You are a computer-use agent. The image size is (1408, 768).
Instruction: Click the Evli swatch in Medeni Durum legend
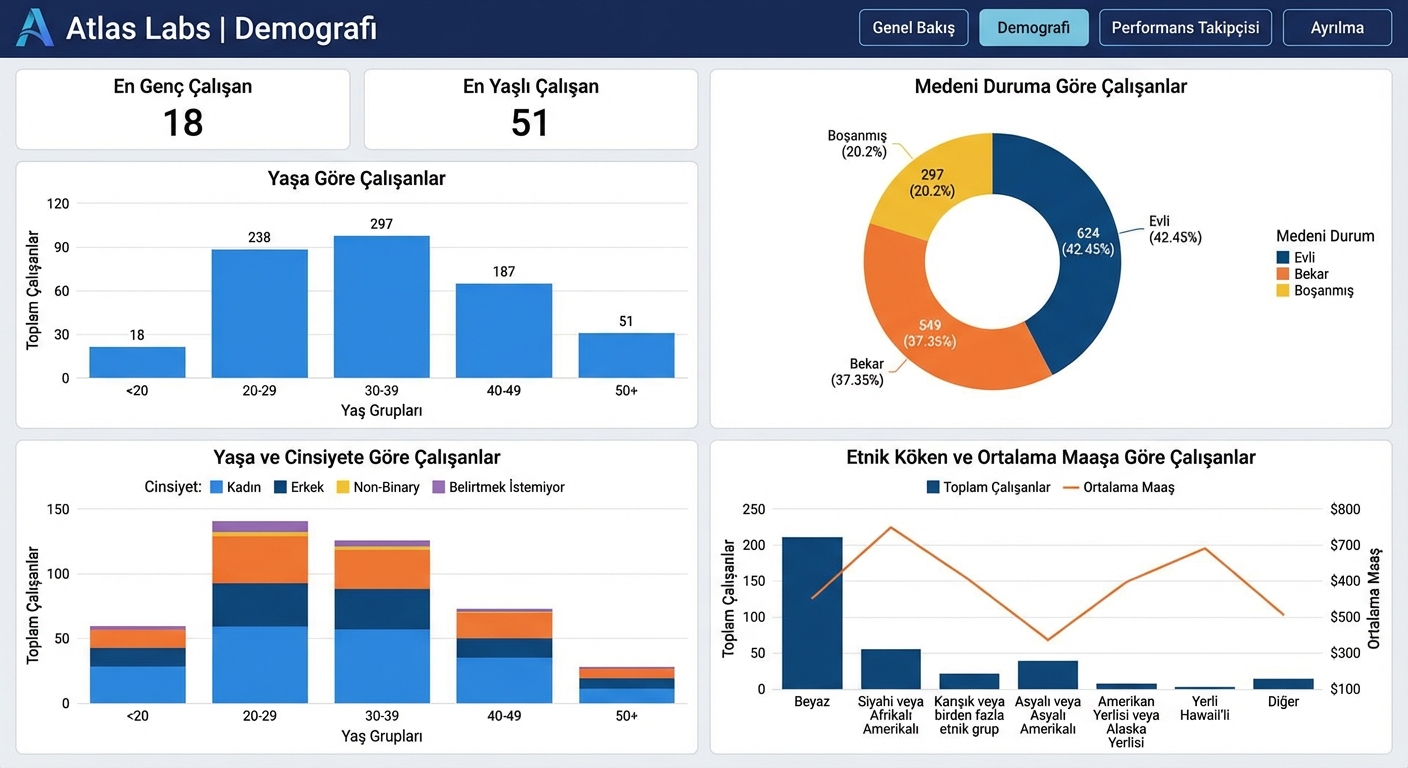pyautogui.click(x=1283, y=258)
